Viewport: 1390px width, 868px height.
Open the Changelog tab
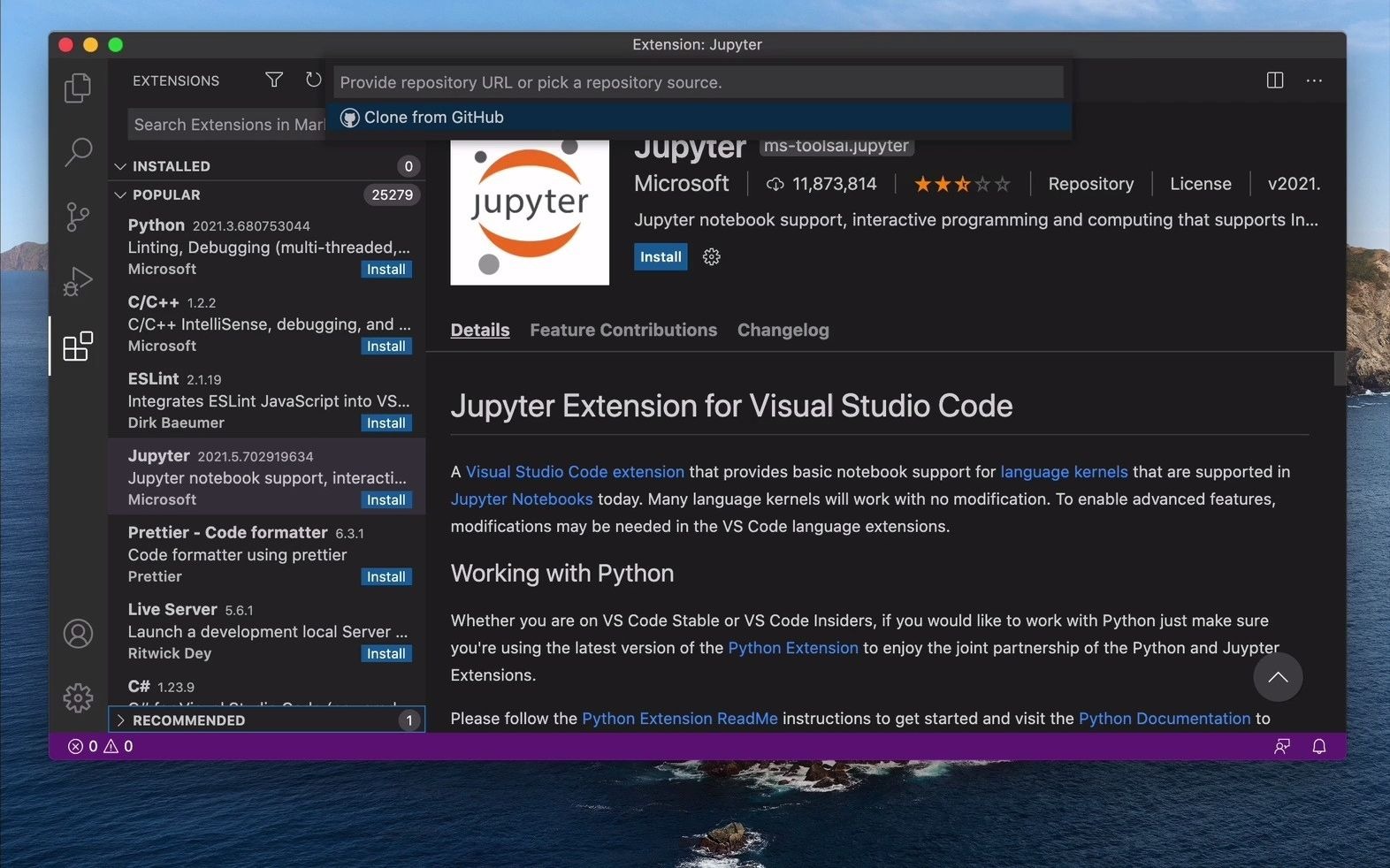pyautogui.click(x=783, y=330)
